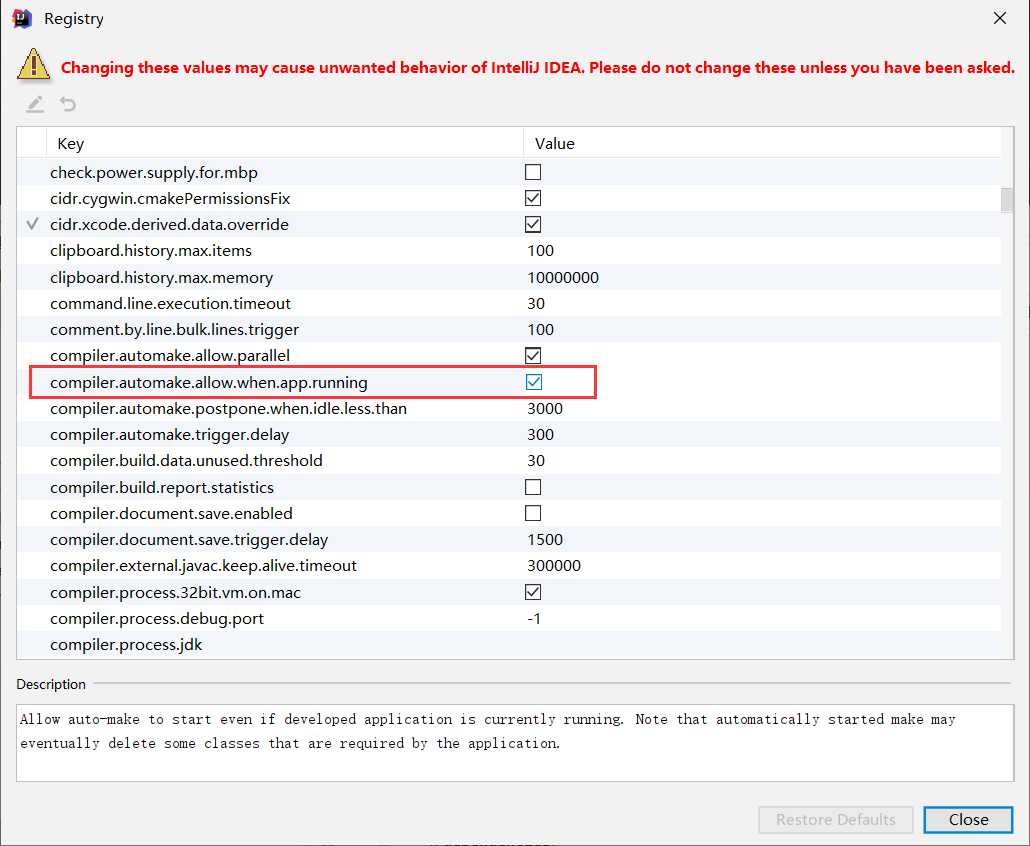Select compiler.external.javac.keep.alive.timeout key
The width and height of the screenshot is (1030, 846).
(x=204, y=566)
